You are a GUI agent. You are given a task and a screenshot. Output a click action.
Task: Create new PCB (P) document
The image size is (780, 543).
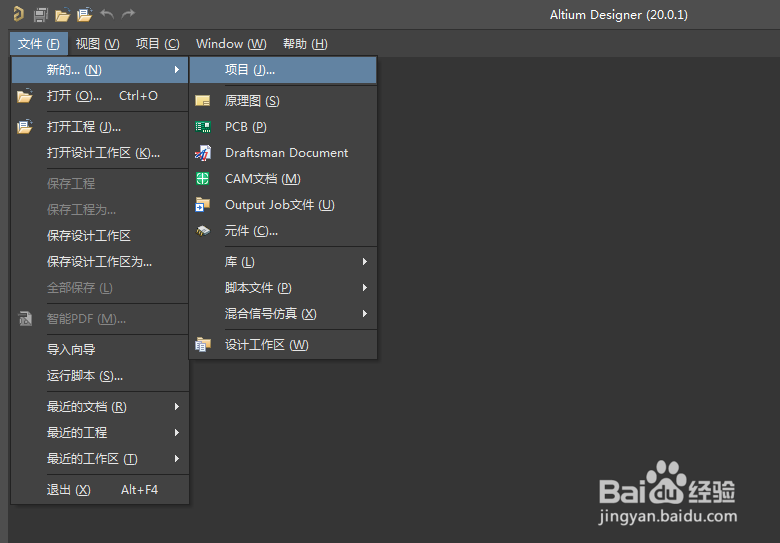283,127
